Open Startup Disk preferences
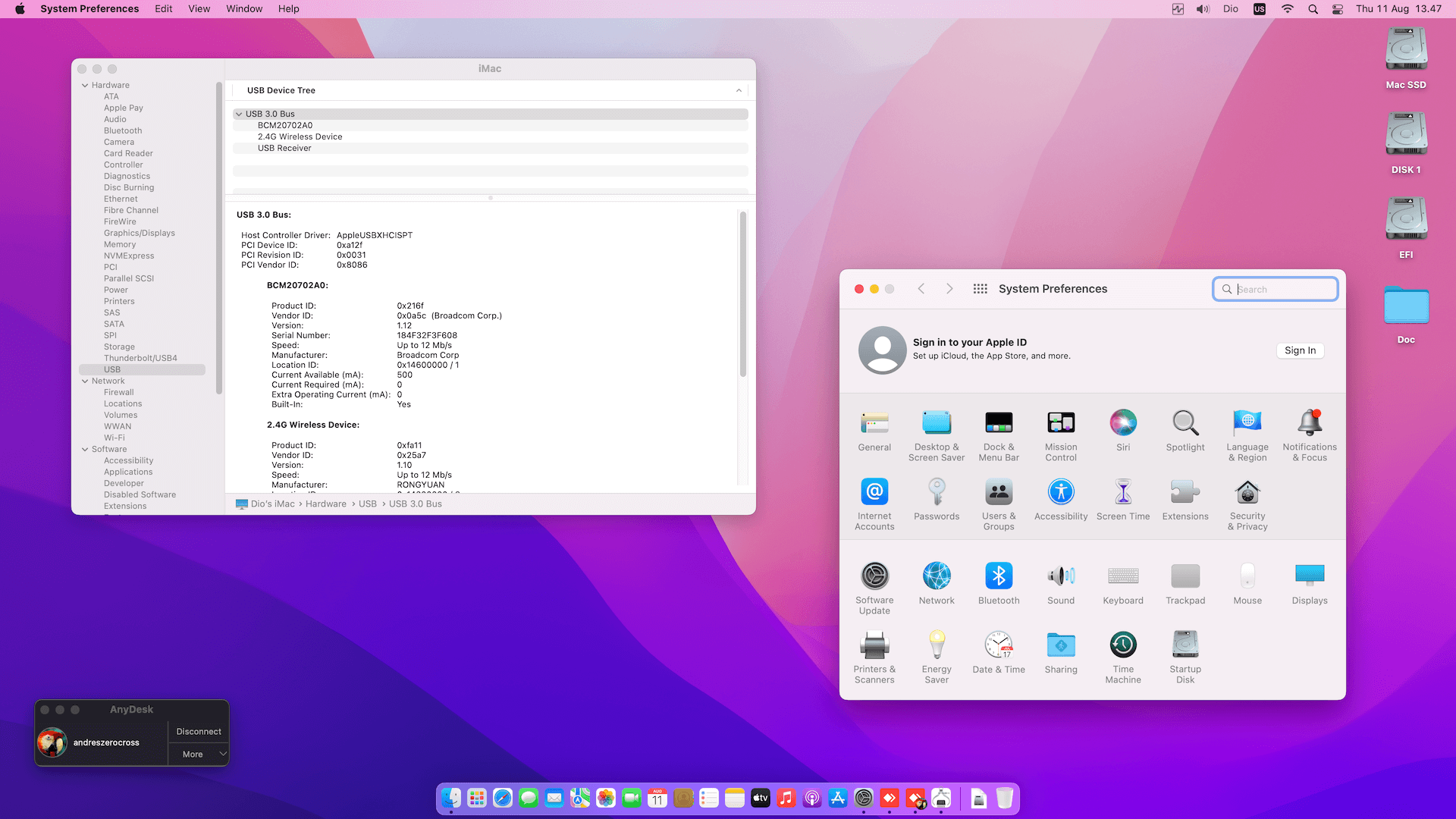The height and width of the screenshot is (819, 1456). tap(1185, 657)
